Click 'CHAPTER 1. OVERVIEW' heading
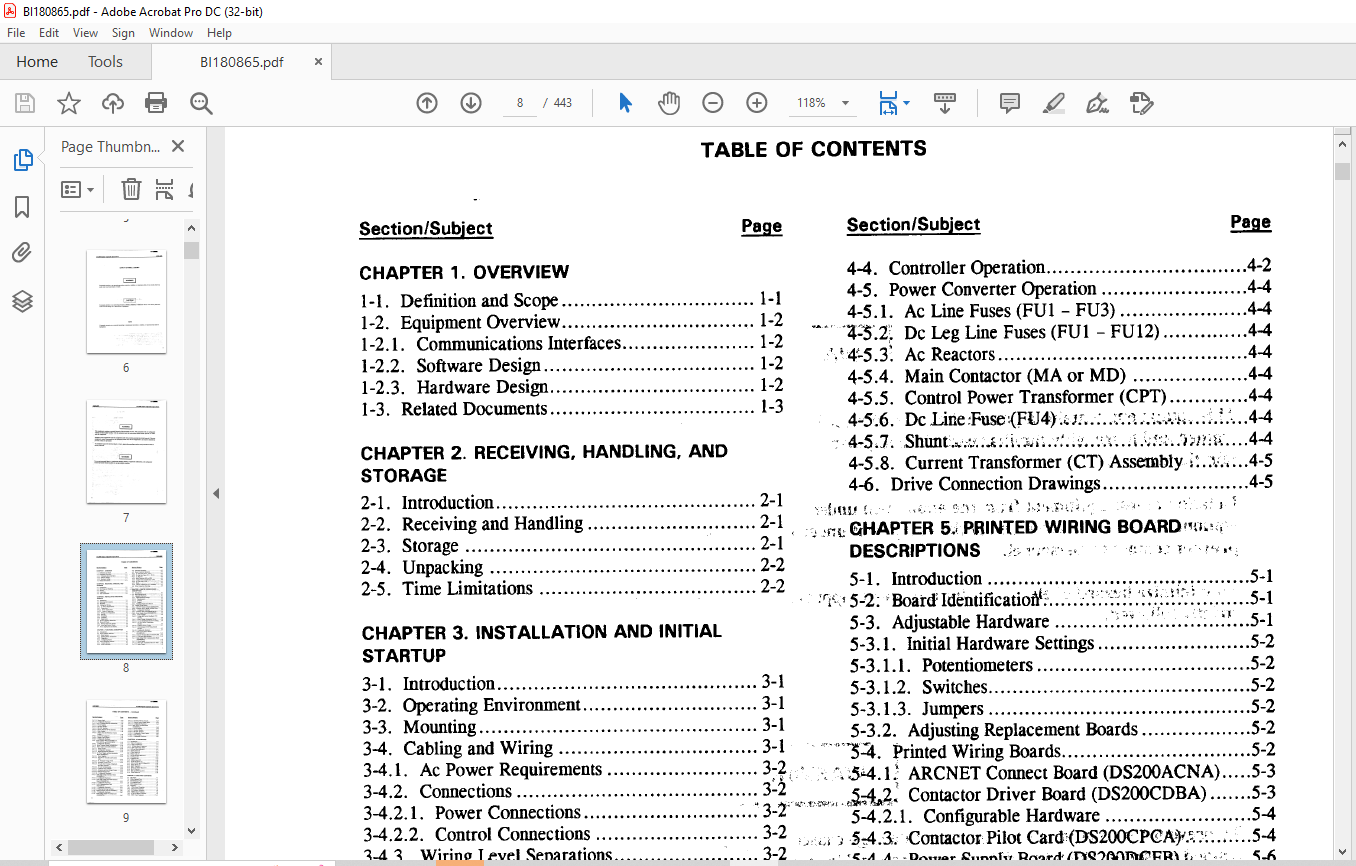Screen dimensions: 1356x866 pos(464,272)
